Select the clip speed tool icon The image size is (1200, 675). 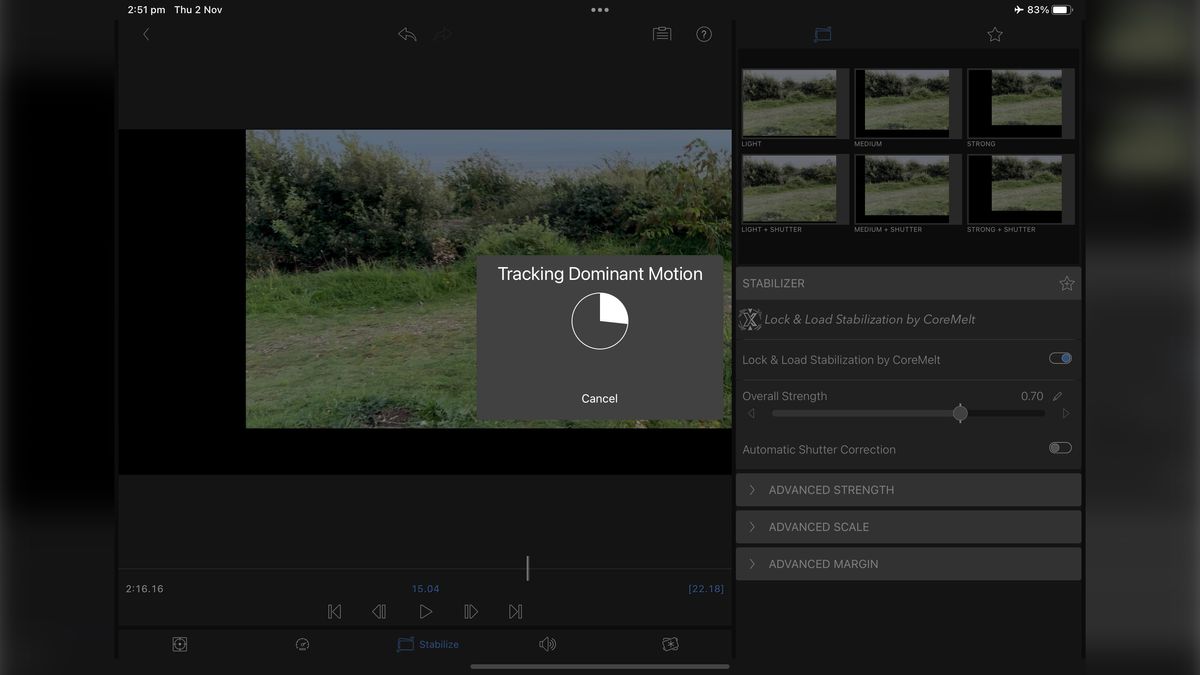point(302,644)
